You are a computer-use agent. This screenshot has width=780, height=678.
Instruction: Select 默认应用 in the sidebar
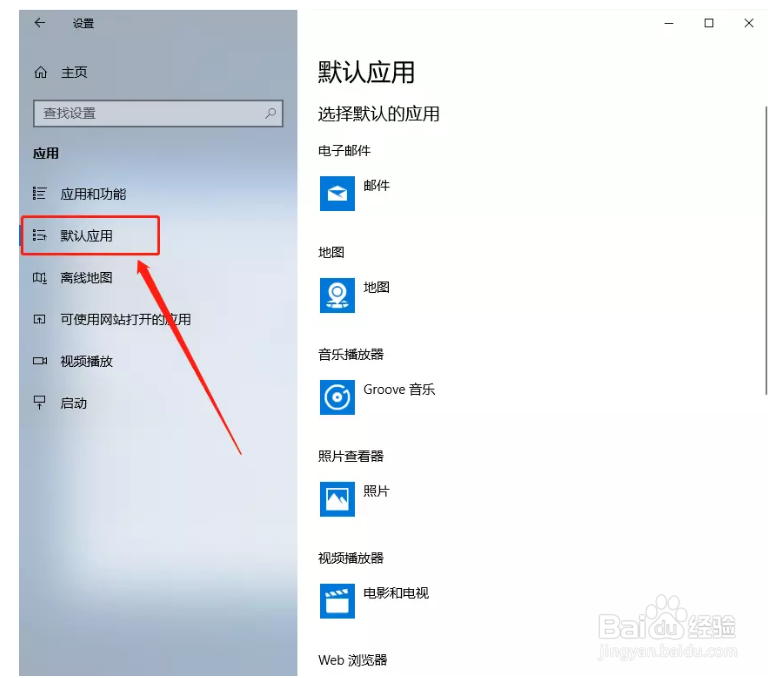click(x=87, y=235)
